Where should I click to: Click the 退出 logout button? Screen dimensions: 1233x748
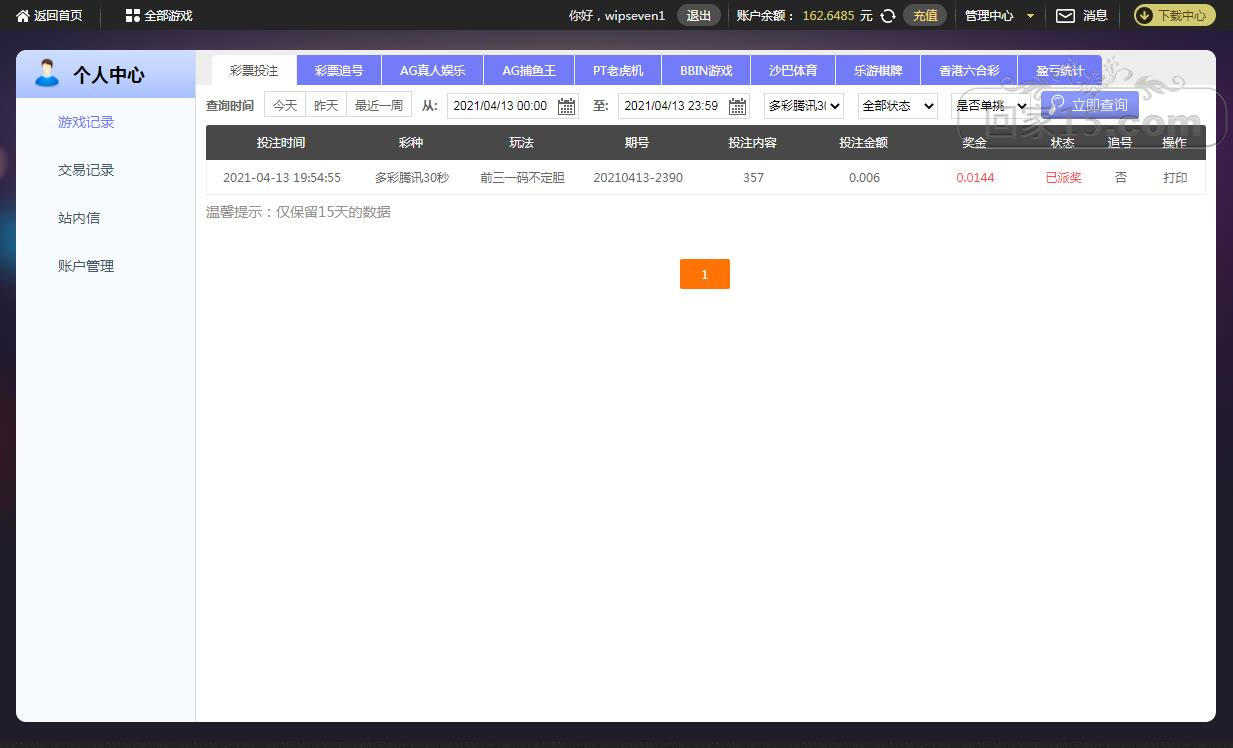pyautogui.click(x=699, y=16)
